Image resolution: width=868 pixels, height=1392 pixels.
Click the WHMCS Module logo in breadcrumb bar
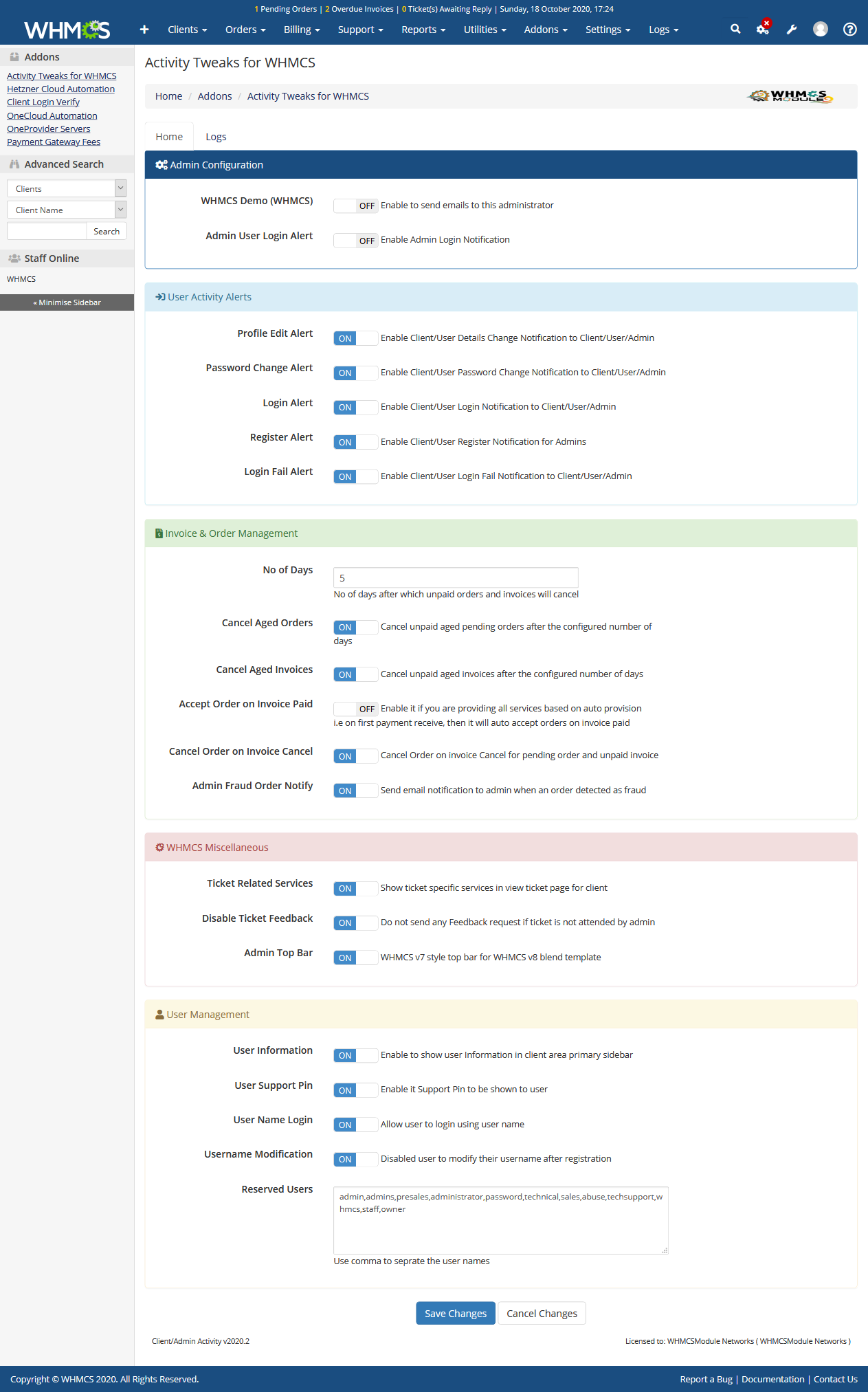coord(790,96)
